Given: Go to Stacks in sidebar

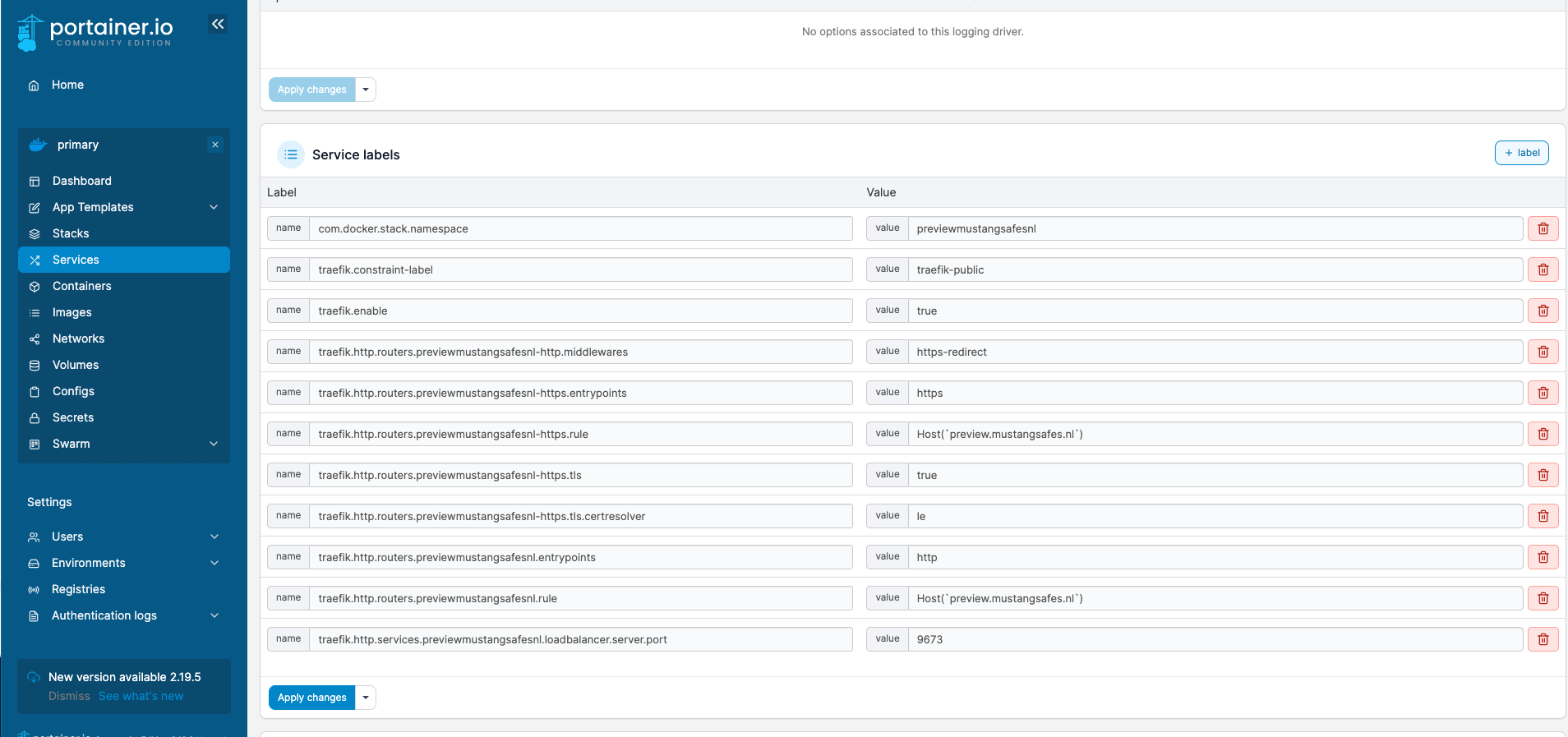Looking at the screenshot, I should 71,233.
